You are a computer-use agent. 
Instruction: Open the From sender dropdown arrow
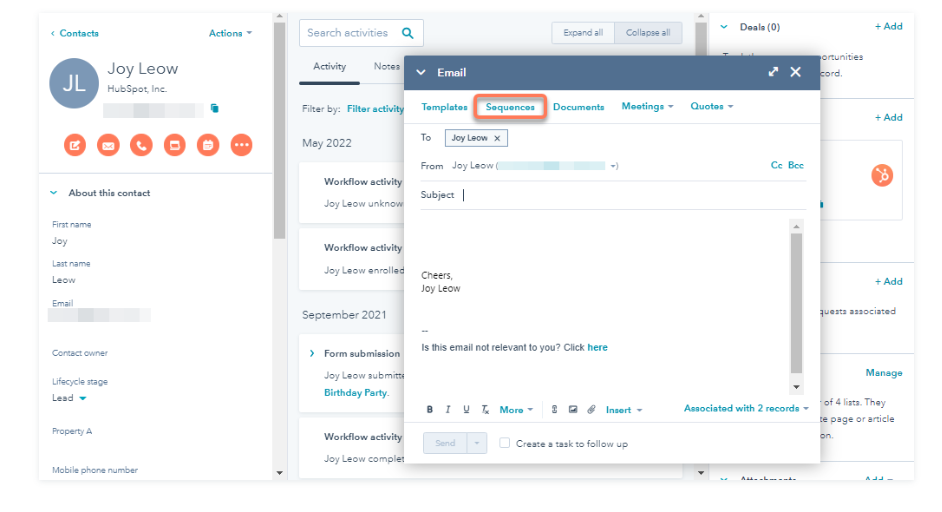(613, 166)
